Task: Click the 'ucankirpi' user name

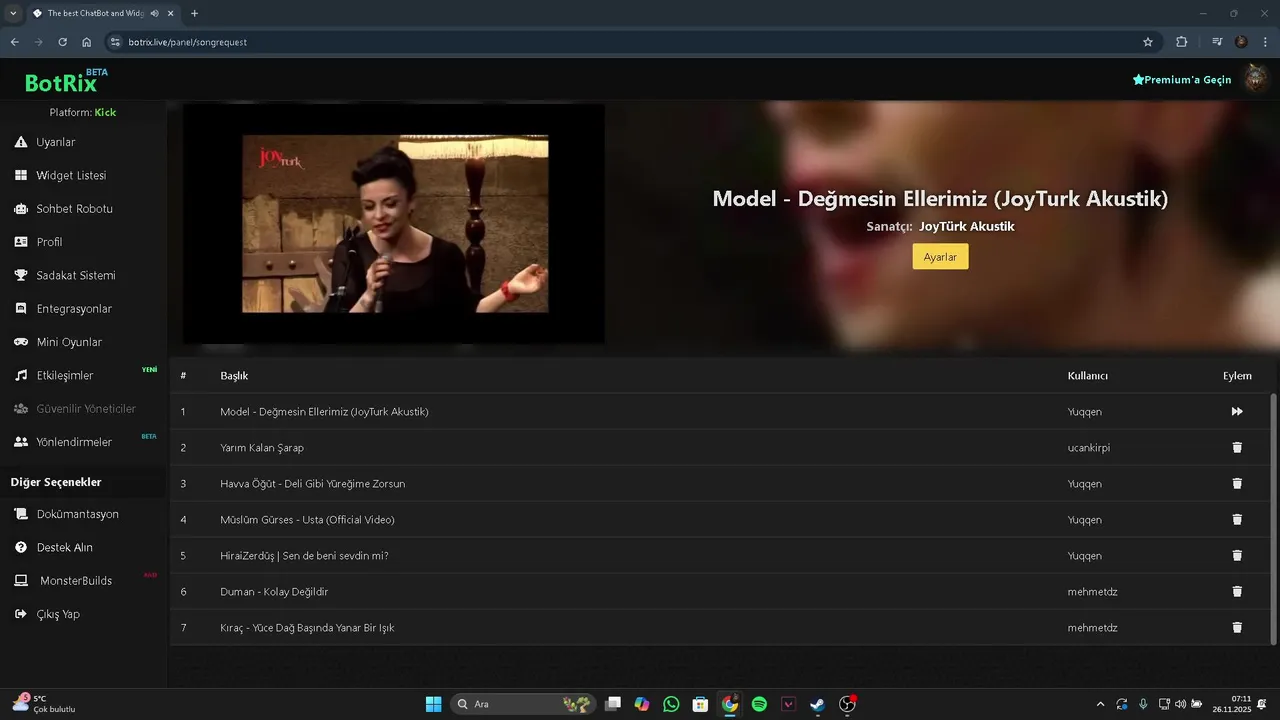Action: [1088, 447]
